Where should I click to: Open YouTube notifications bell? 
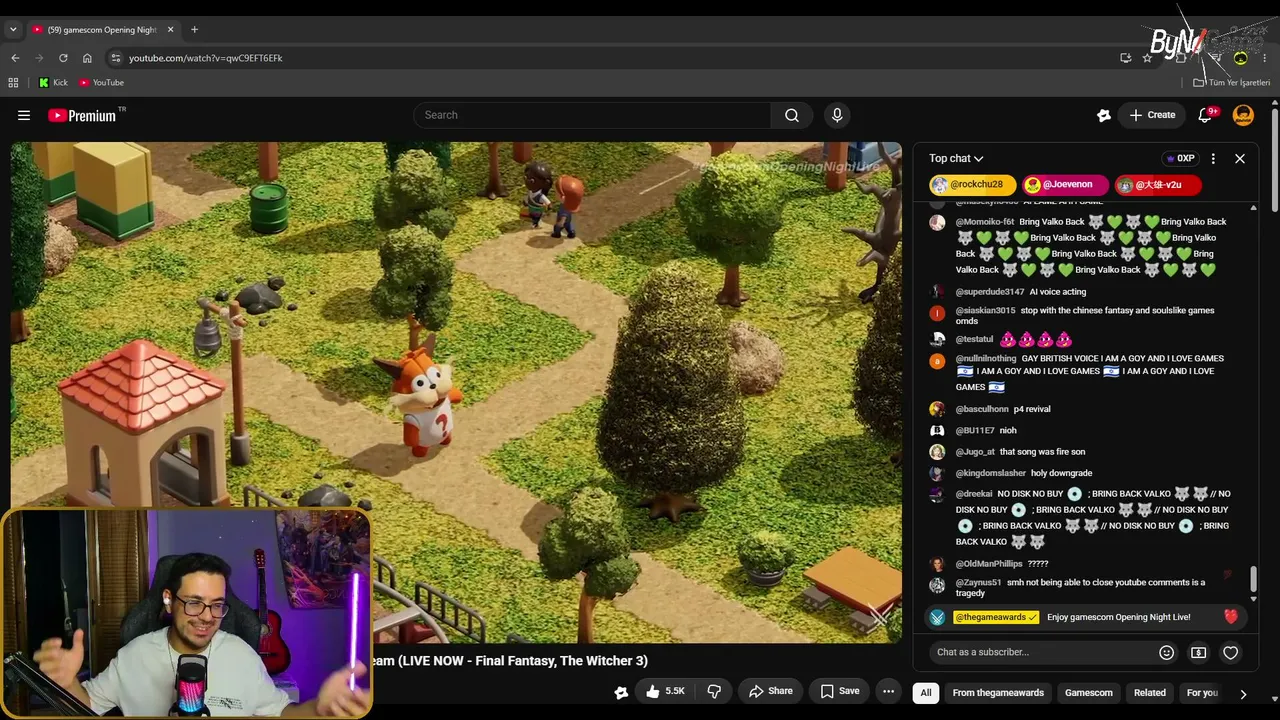pyautogui.click(x=1206, y=115)
